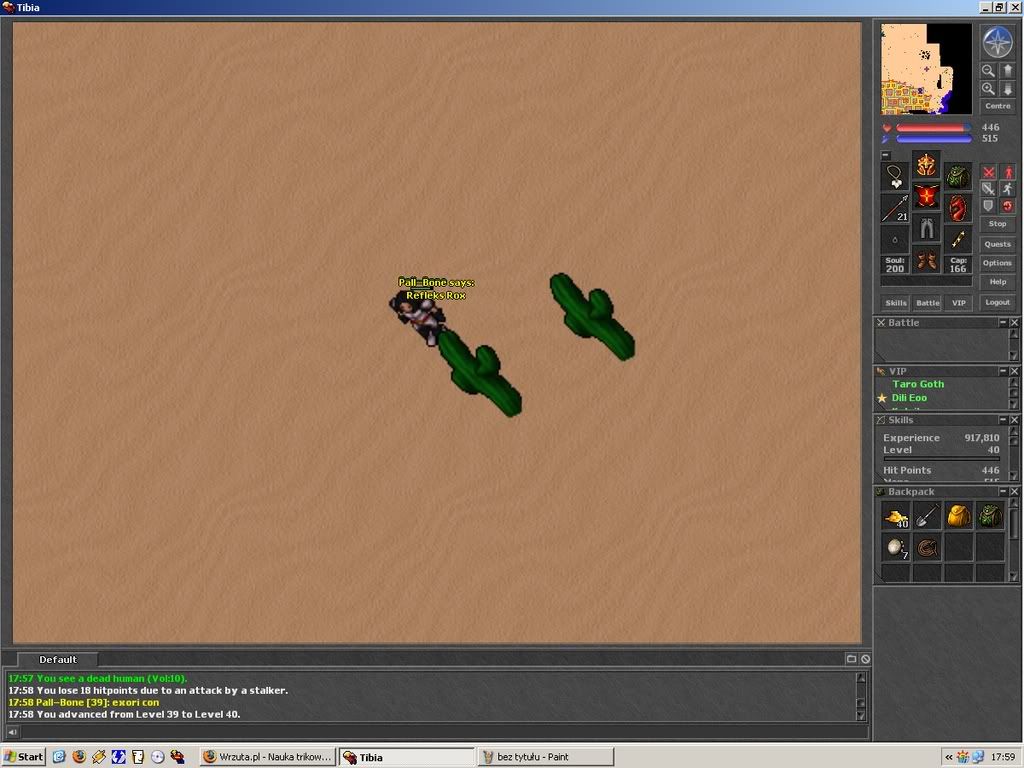Viewport: 1024px width, 768px height.
Task: Click the Backpack panel scrollbar
Action: point(1014,539)
